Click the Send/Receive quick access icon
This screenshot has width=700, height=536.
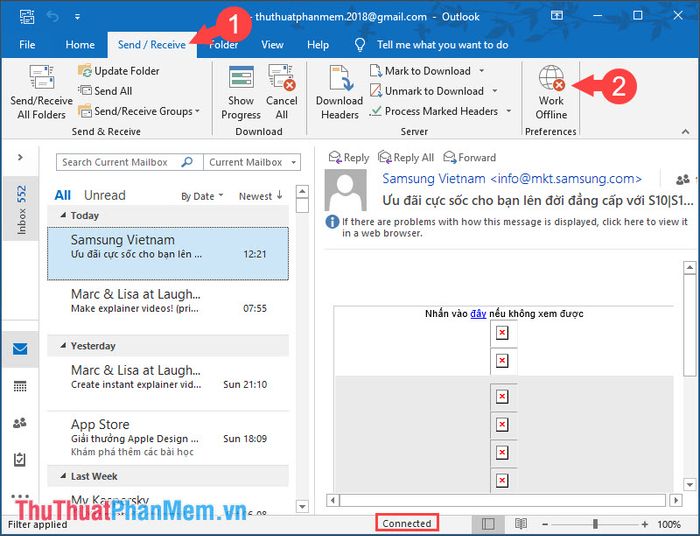pos(27,17)
